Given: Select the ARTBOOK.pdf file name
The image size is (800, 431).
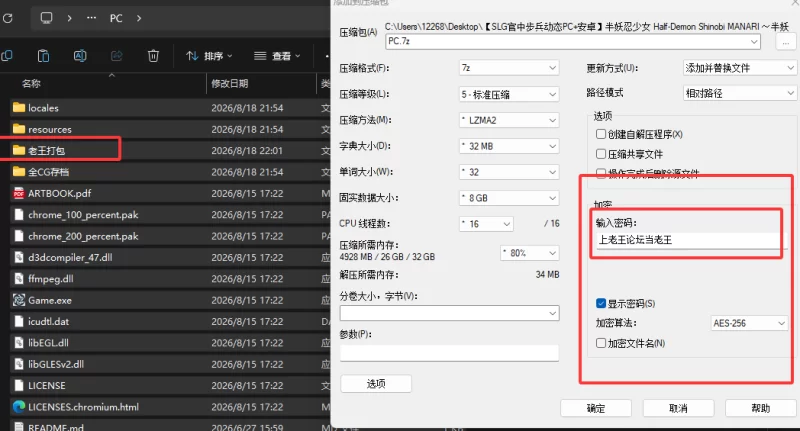Looking at the screenshot, I should point(60,193).
